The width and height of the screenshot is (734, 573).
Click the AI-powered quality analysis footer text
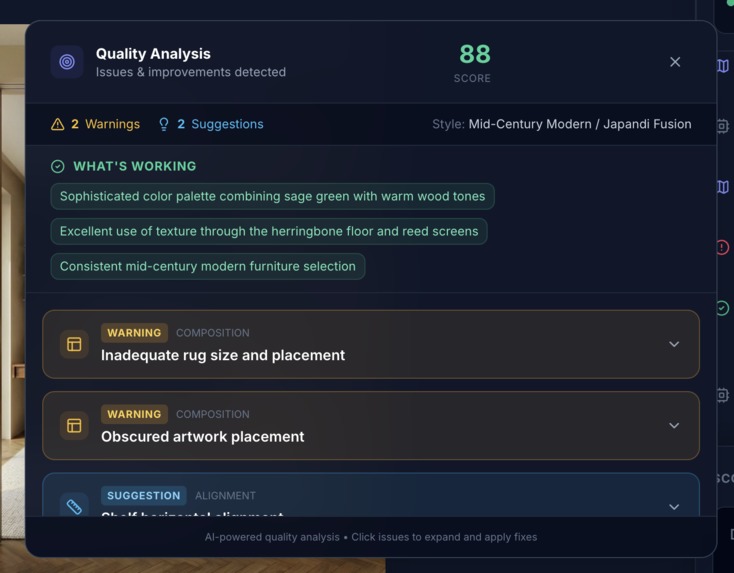click(371, 537)
